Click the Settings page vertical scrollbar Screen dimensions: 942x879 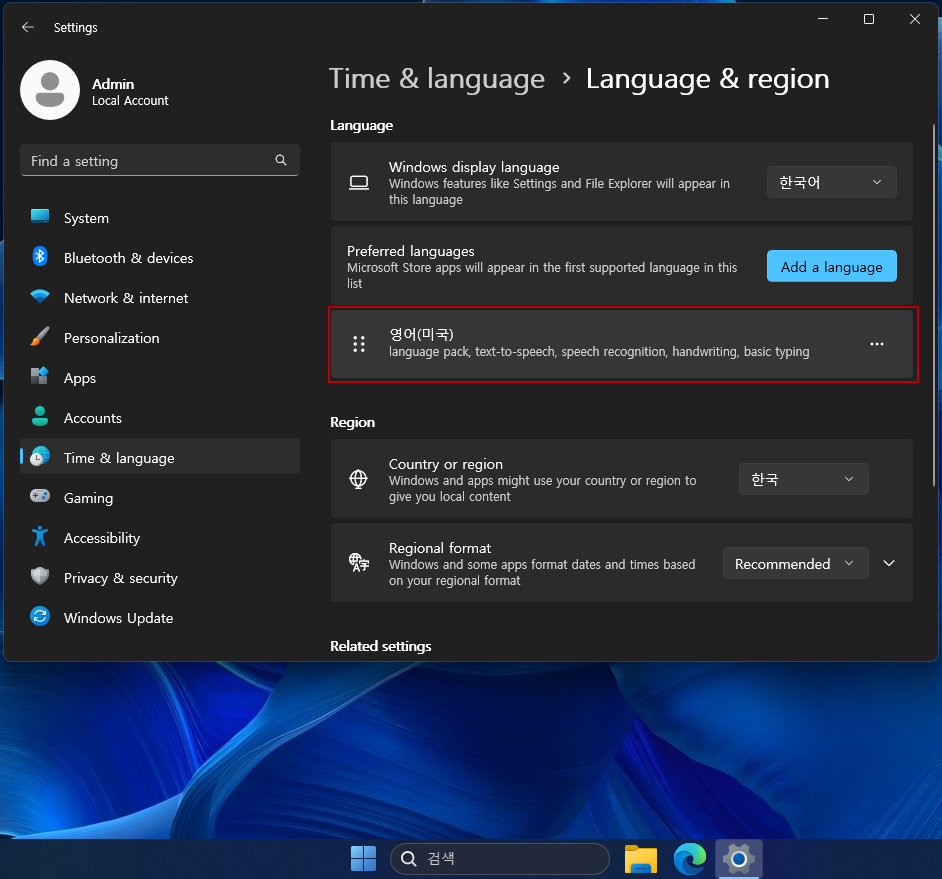coord(933,305)
